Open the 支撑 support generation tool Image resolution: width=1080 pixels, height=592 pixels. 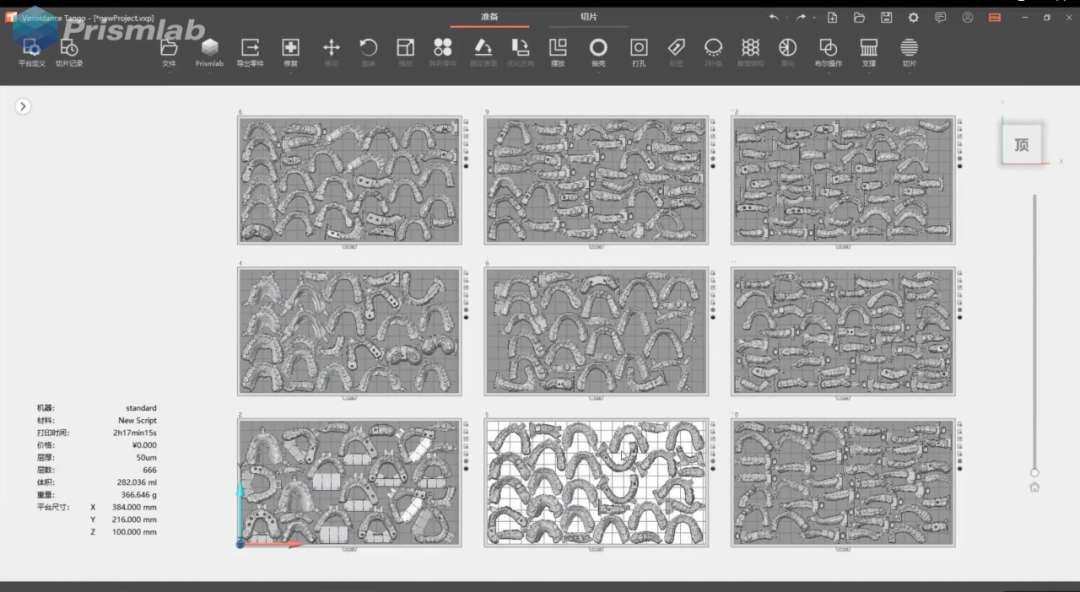[x=869, y=50]
